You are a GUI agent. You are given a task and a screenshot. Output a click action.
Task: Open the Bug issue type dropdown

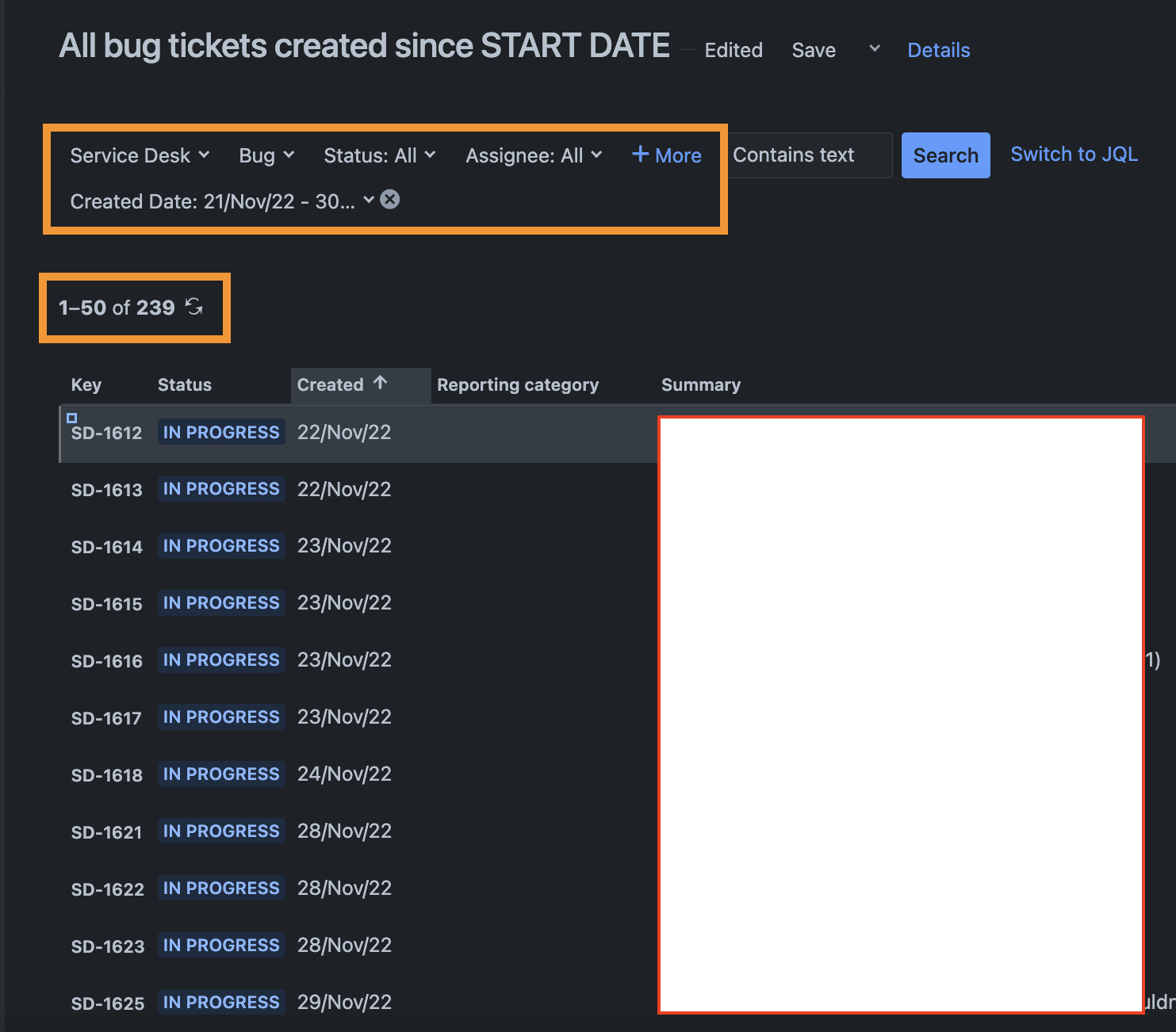(267, 155)
